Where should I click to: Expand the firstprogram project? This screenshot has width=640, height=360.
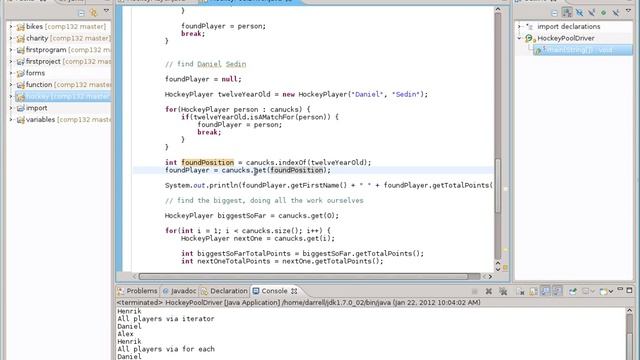pyautogui.click(x=11, y=50)
